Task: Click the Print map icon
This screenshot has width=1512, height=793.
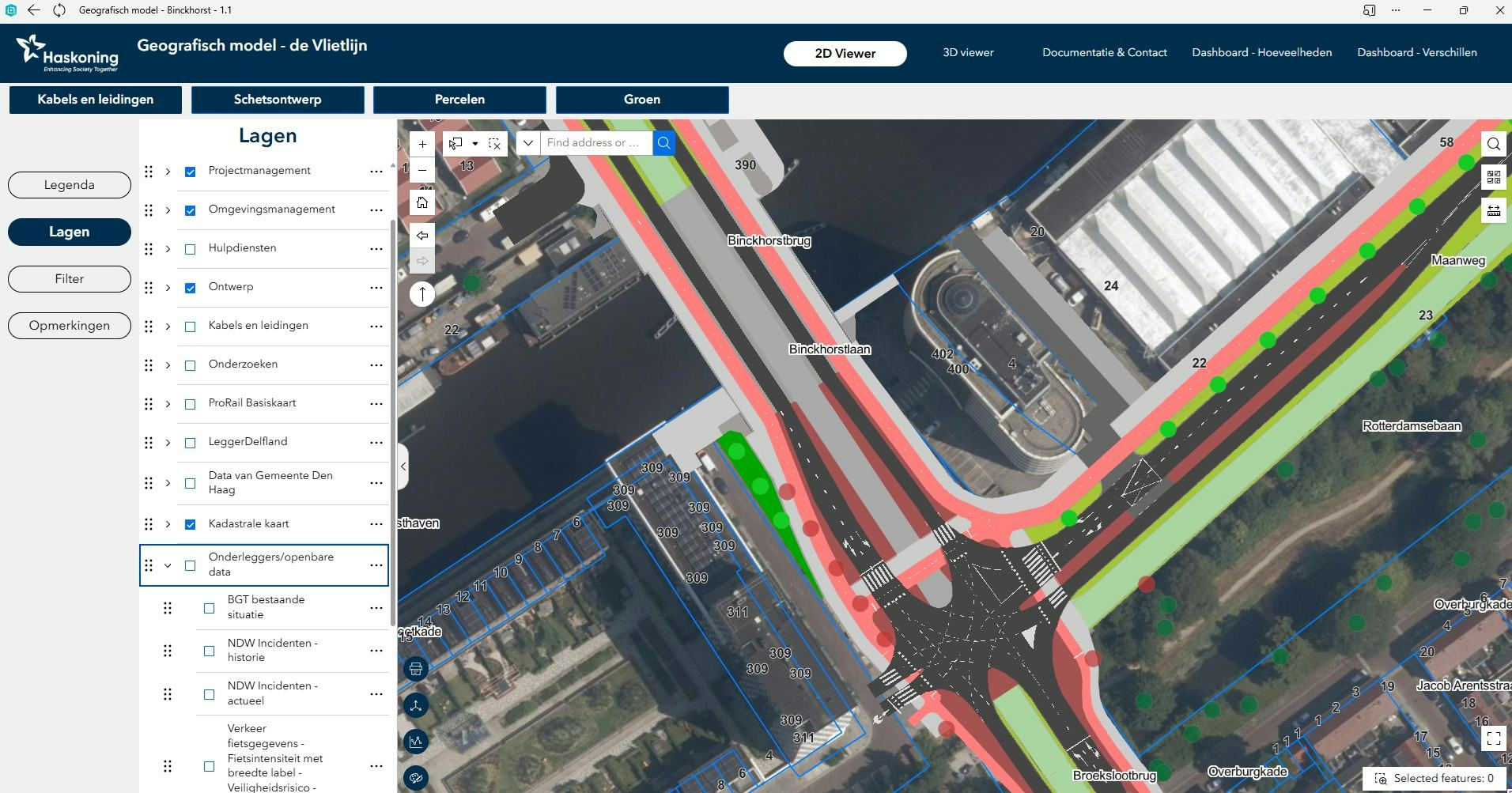Action: pyautogui.click(x=416, y=668)
